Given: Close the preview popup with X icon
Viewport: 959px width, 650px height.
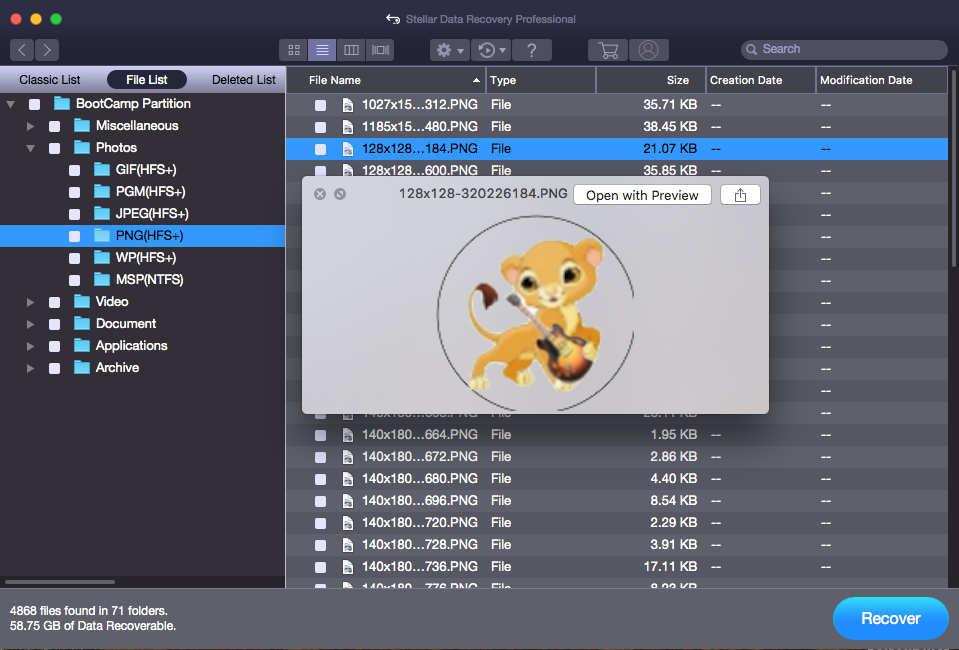Looking at the screenshot, I should tap(320, 194).
